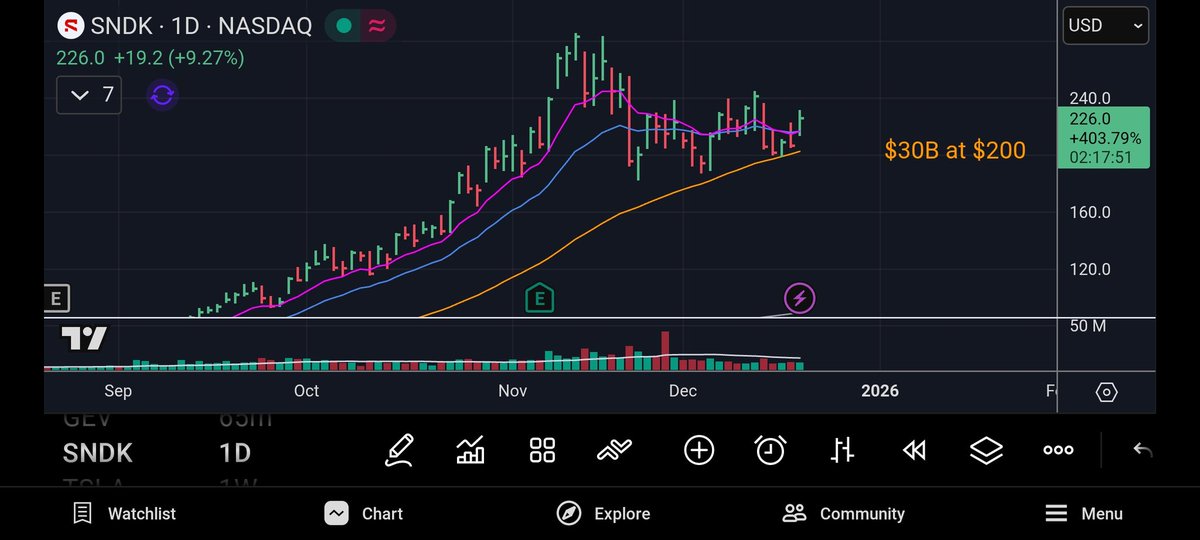Image resolution: width=1200 pixels, height=540 pixels.
Task: Tap the Nov date on time axis
Action: click(512, 391)
